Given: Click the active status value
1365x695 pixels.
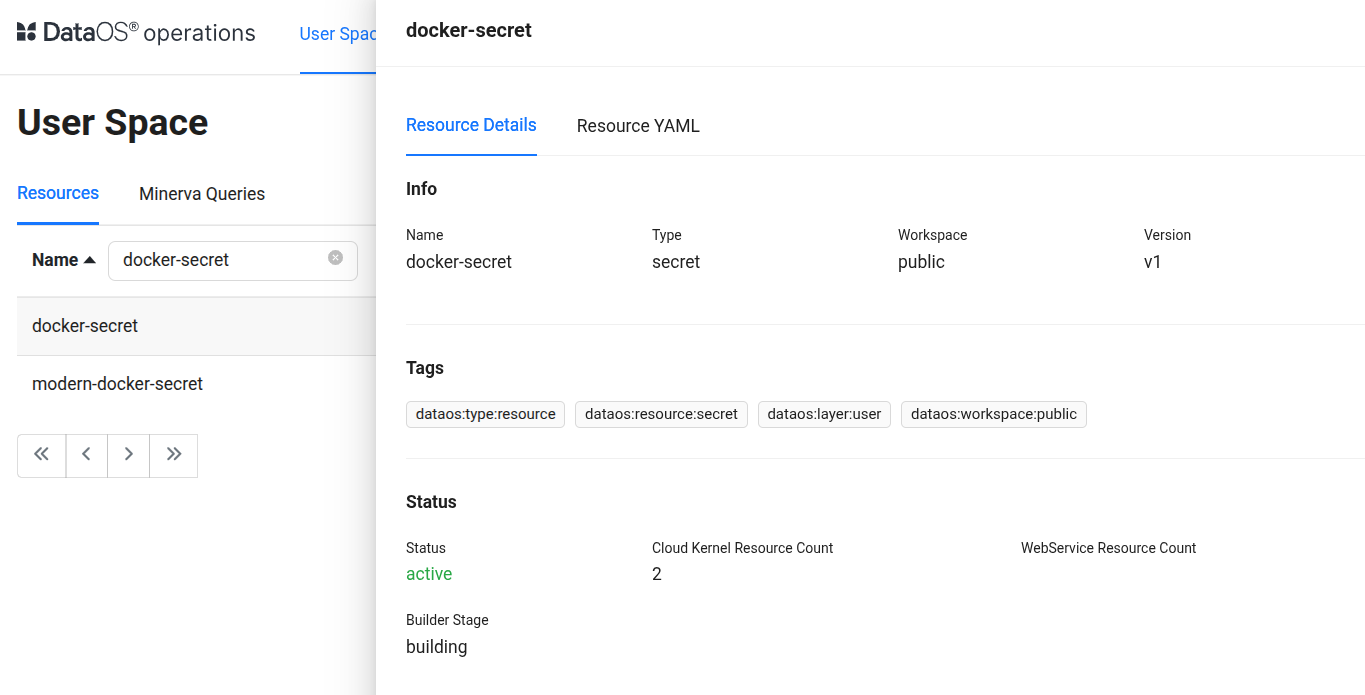Looking at the screenshot, I should pos(429,574).
